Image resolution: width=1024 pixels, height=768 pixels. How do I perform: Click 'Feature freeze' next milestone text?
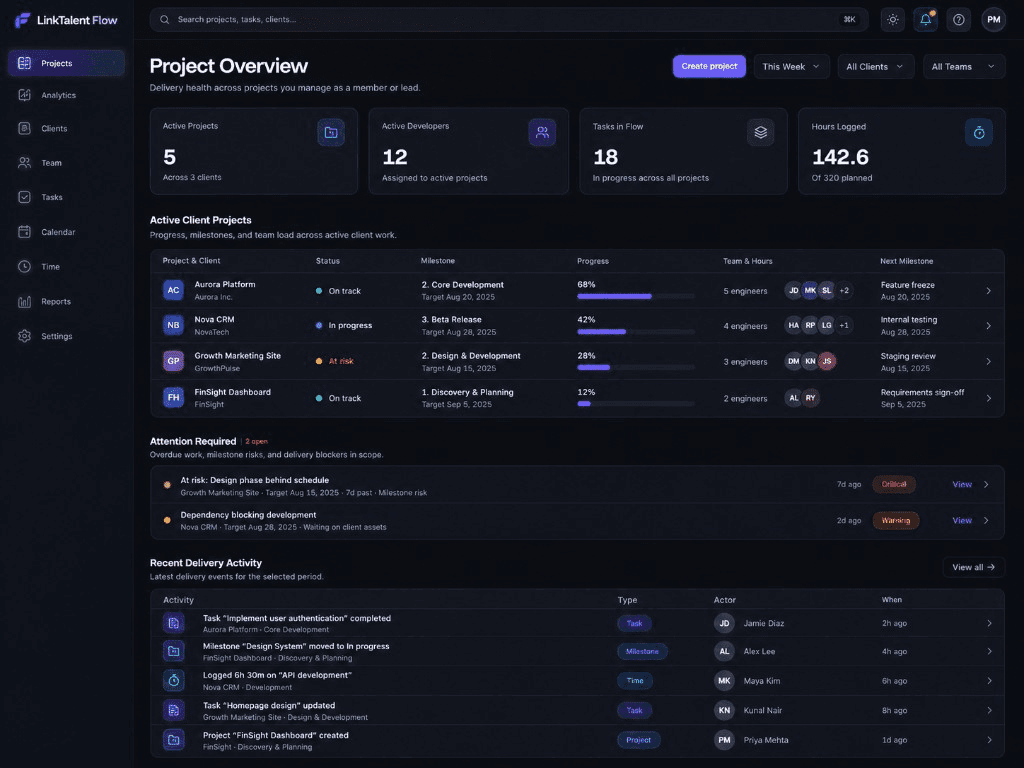tap(907, 285)
